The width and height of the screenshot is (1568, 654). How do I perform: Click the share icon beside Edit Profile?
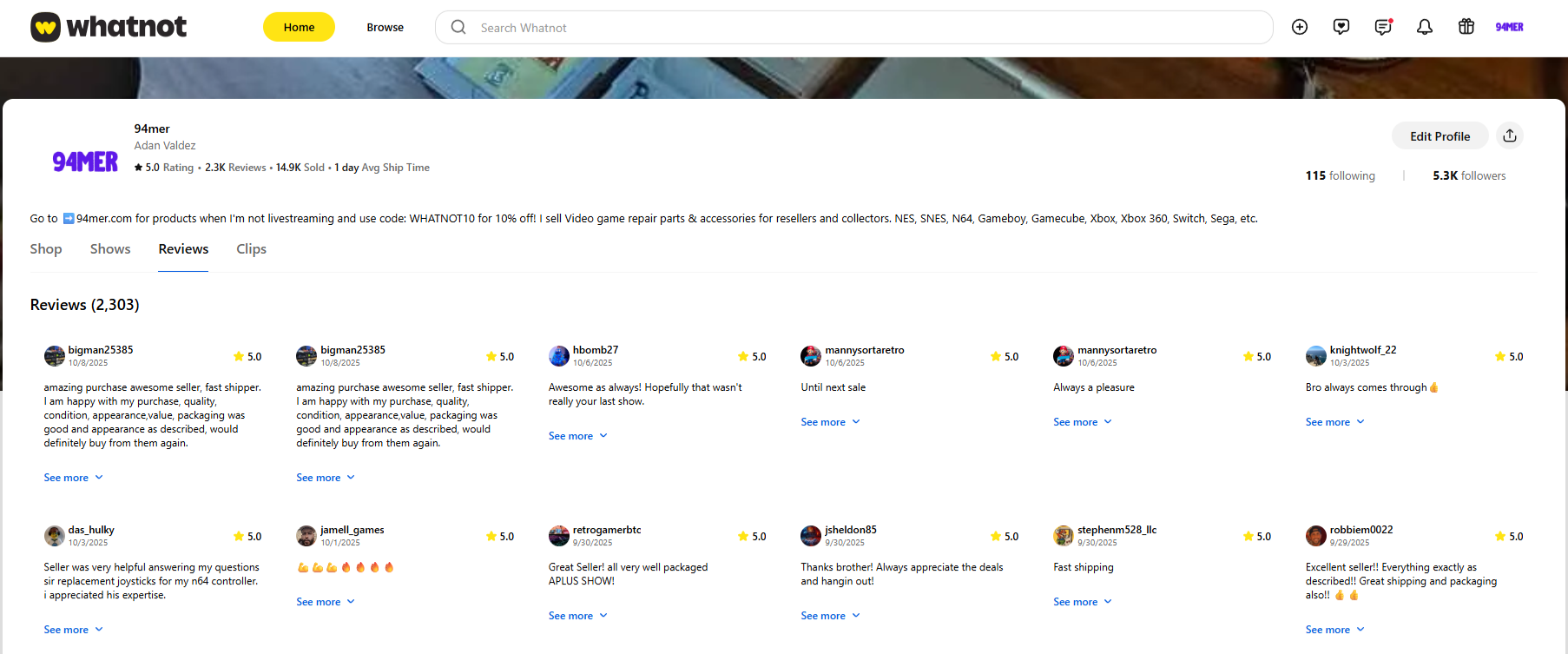pyautogui.click(x=1510, y=135)
